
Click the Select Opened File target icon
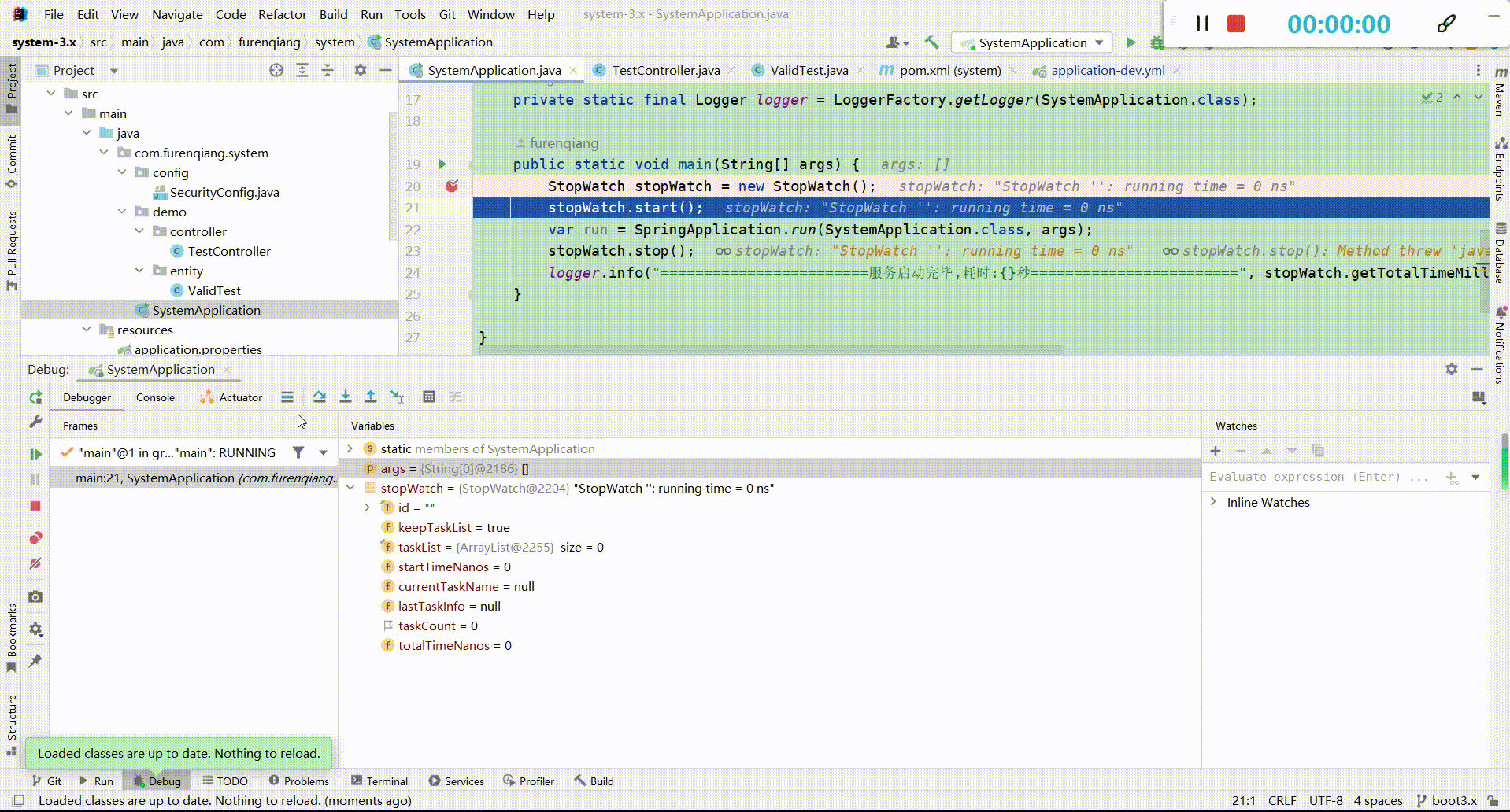coord(276,70)
